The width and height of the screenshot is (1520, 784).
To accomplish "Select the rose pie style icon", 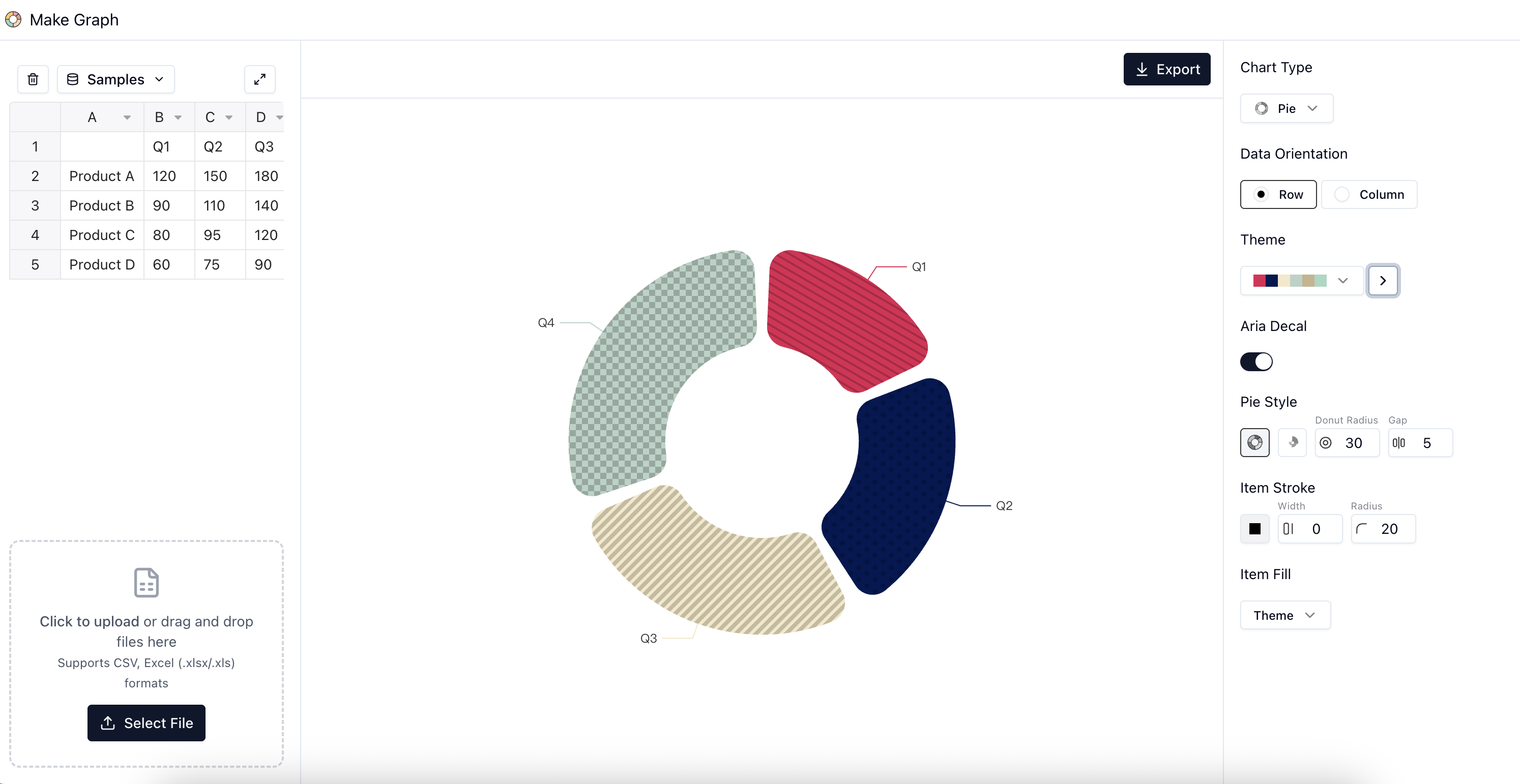I will [1292, 442].
